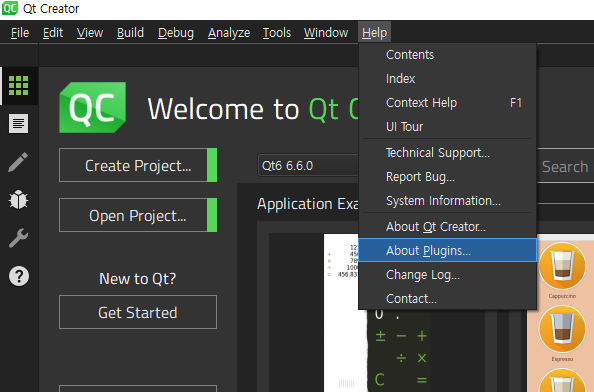Viewport: 594px width, 392px height.
Task: Click the Open Project... button
Action: [138, 215]
